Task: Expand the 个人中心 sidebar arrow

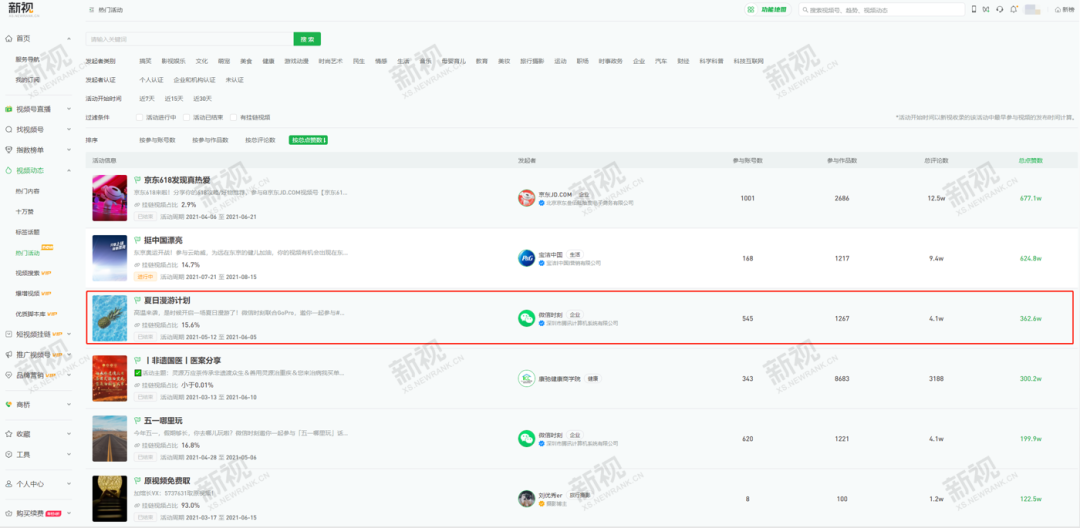Action: pyautogui.click(x=69, y=484)
